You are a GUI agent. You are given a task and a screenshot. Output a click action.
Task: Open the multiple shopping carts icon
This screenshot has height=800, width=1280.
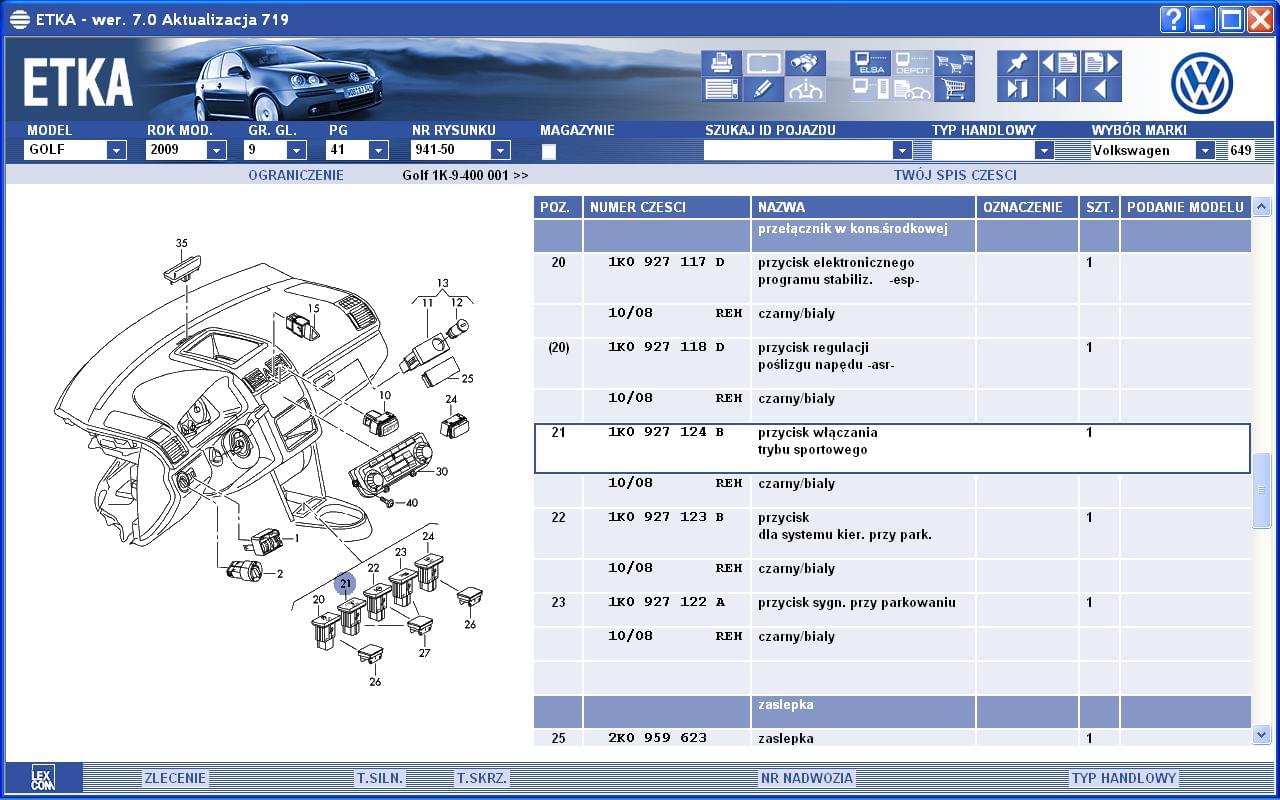(x=954, y=63)
